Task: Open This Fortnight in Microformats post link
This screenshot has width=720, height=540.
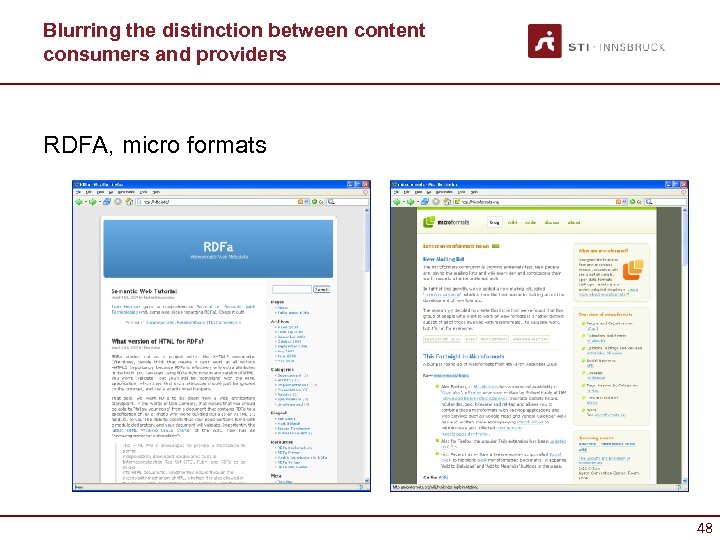Action: click(463, 356)
